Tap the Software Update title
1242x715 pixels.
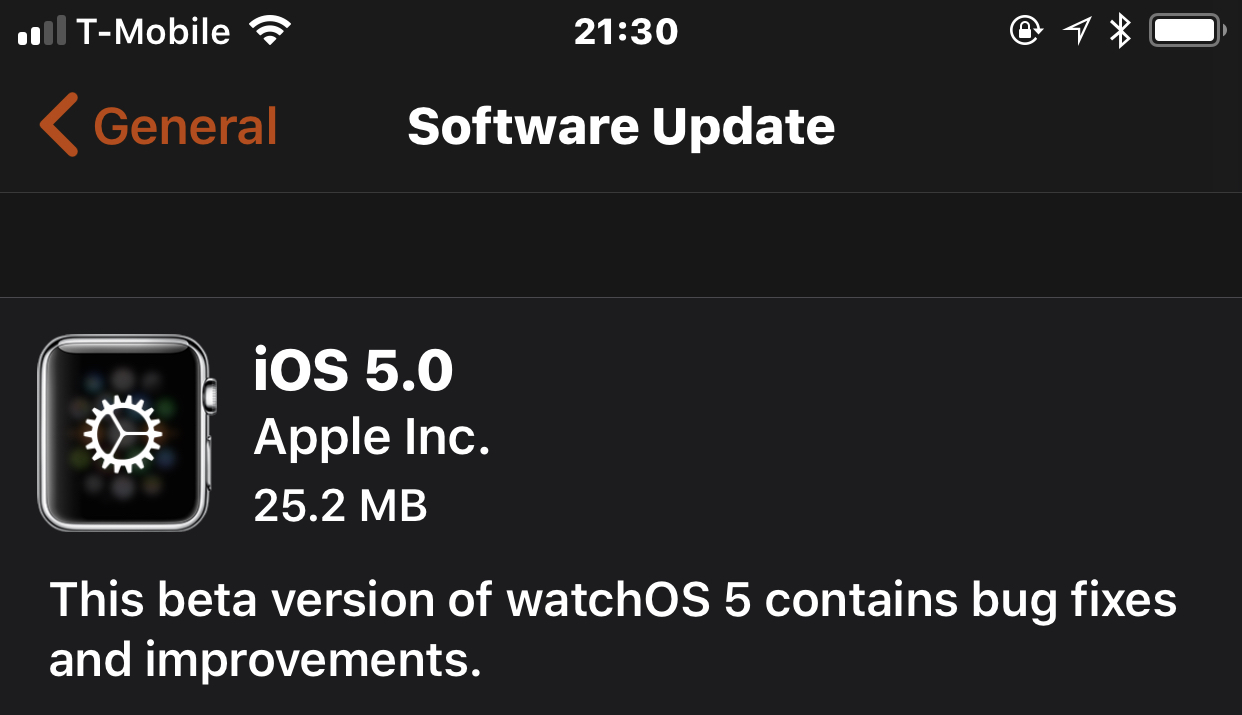(x=621, y=126)
